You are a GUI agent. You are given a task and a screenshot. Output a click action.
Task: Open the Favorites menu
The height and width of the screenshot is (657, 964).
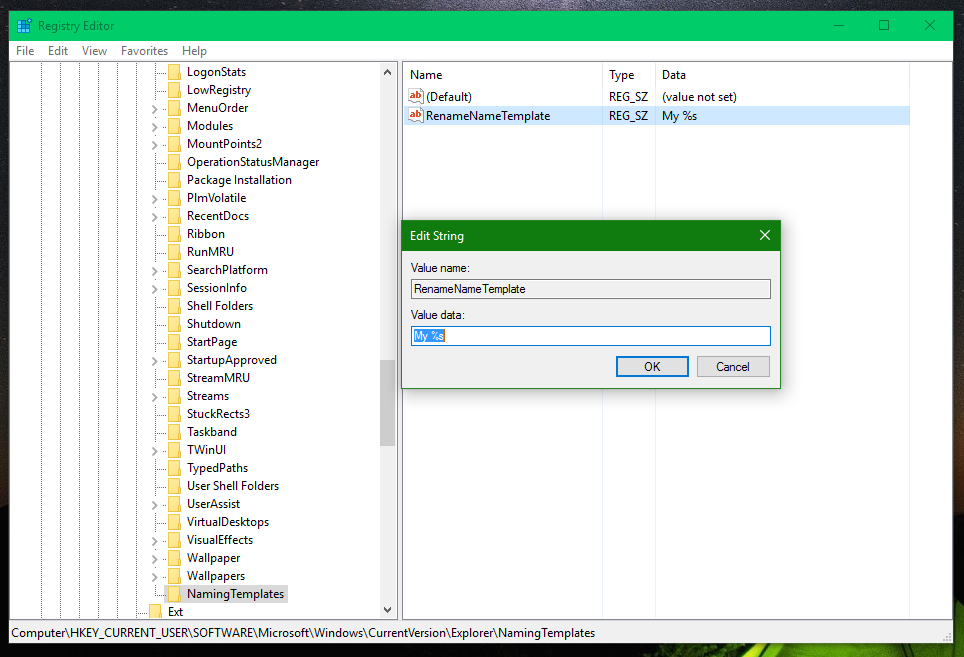click(x=144, y=50)
